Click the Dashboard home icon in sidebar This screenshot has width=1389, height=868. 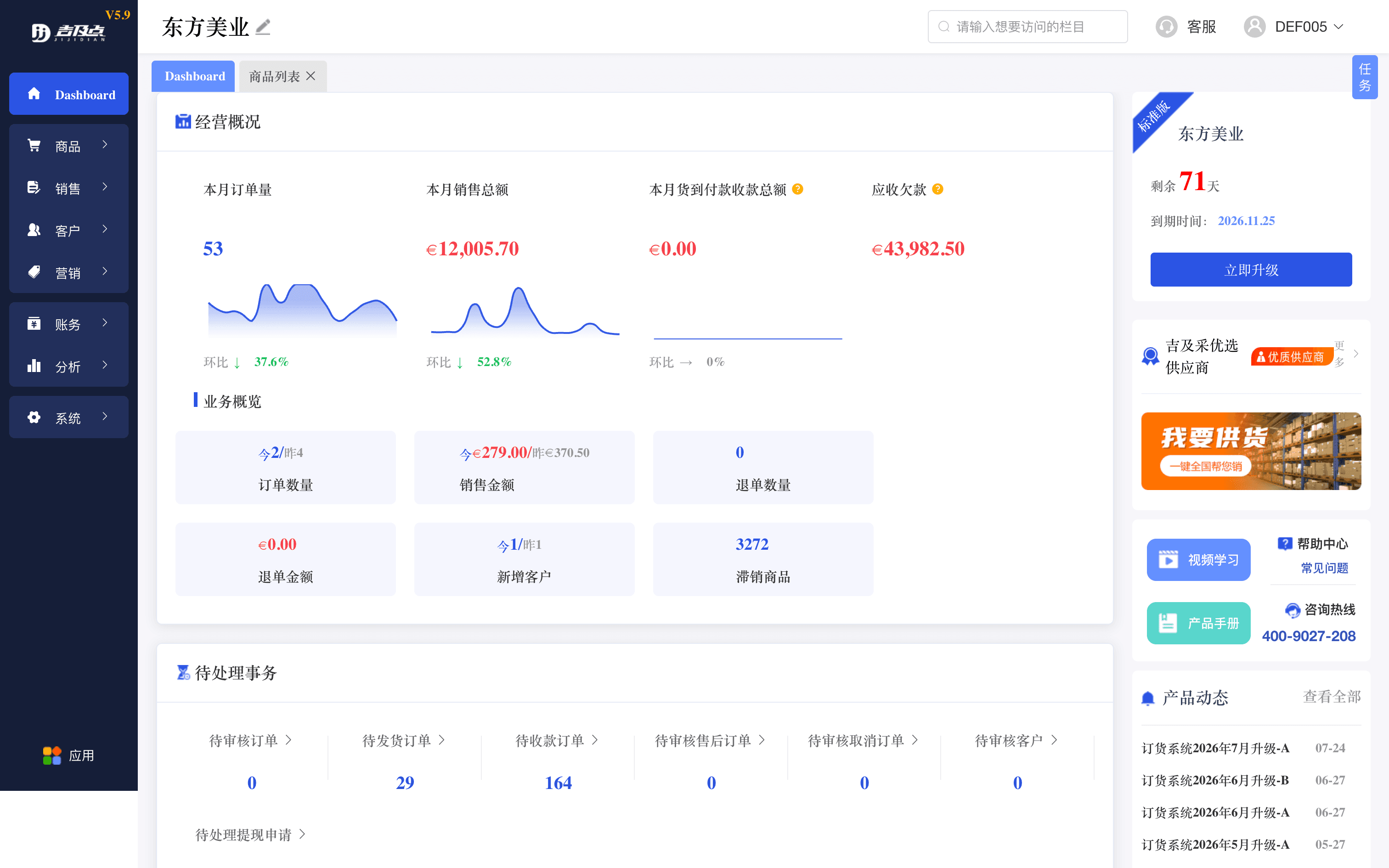34,94
